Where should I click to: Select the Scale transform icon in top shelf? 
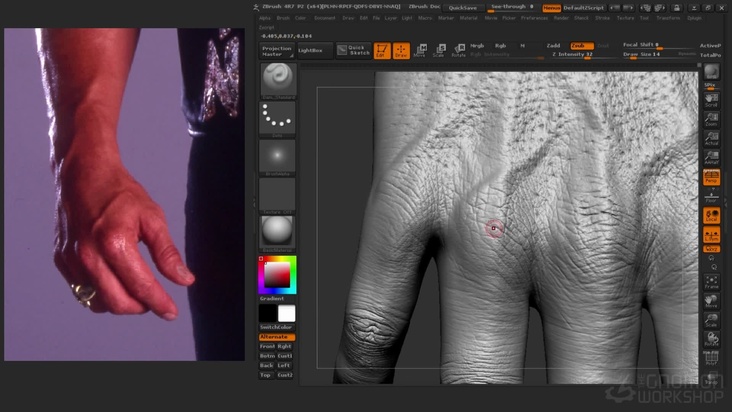point(439,51)
